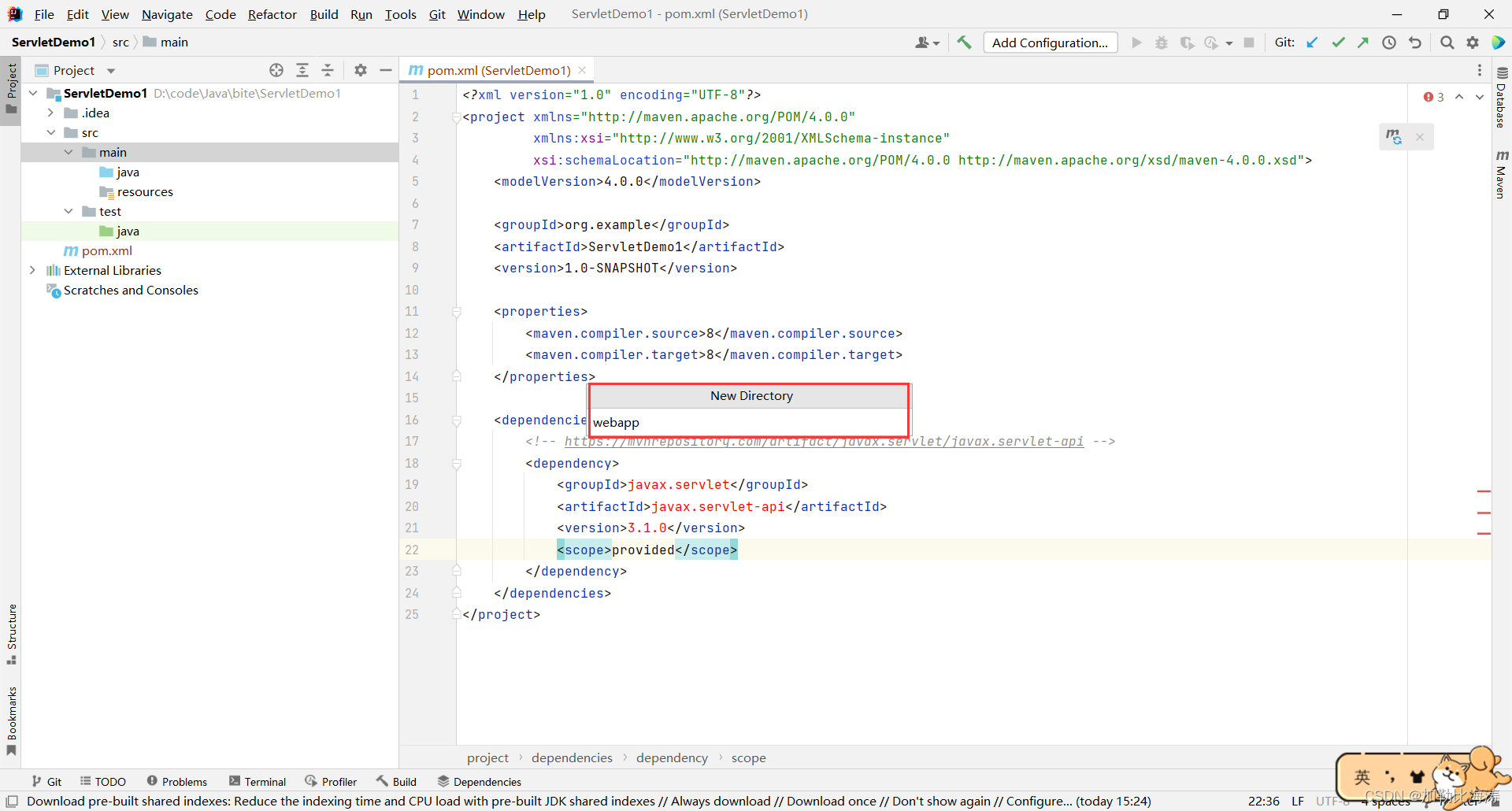Click the ServletDemo1 navigation breadcrumb
Screen dimensions: 1512x811
coord(54,42)
